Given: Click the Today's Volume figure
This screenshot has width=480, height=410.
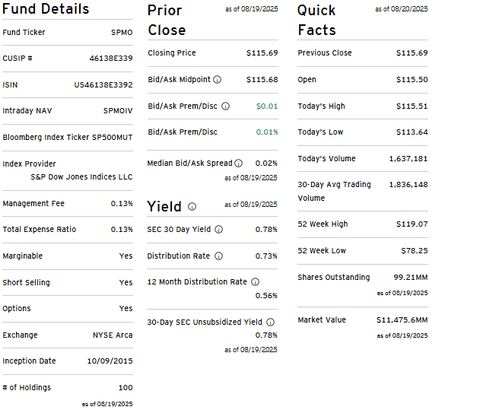Looking at the screenshot, I should tap(408, 159).
